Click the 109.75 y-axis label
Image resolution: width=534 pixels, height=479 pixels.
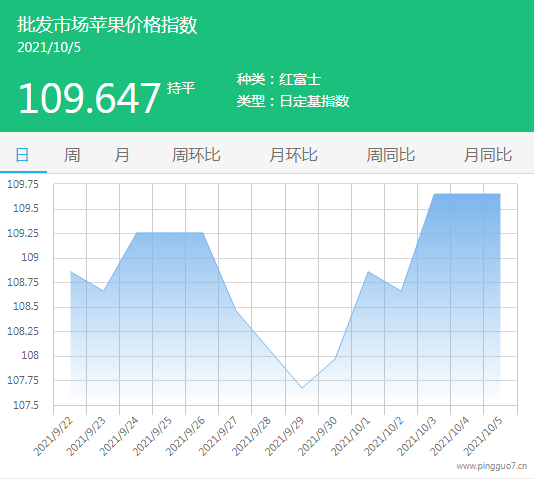pyautogui.click(x=23, y=184)
